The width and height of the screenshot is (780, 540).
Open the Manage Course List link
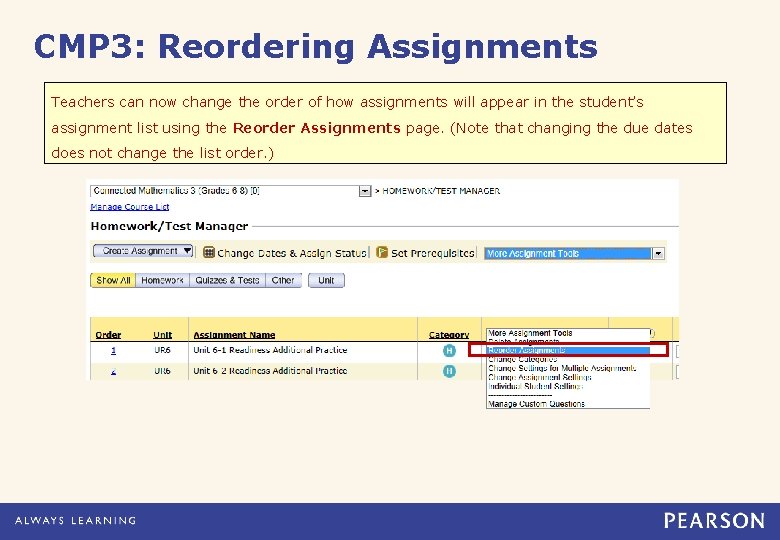click(x=130, y=207)
